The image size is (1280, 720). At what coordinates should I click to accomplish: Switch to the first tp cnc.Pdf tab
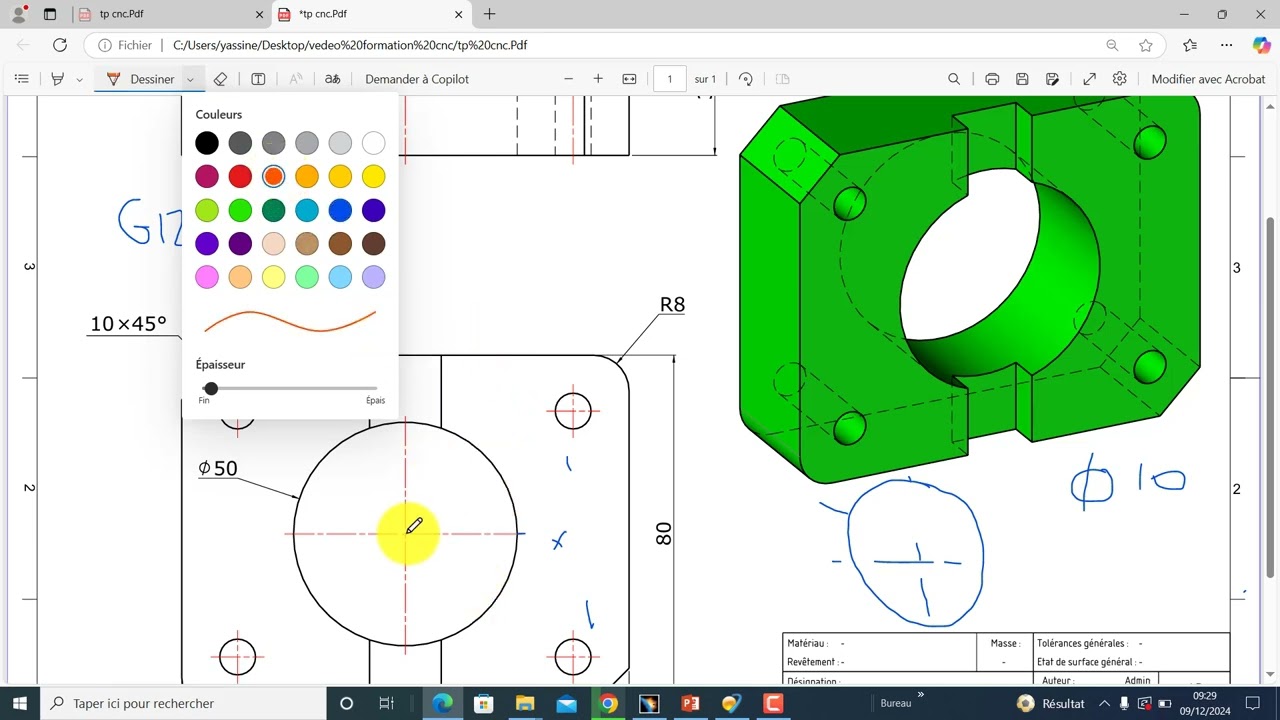point(171,14)
